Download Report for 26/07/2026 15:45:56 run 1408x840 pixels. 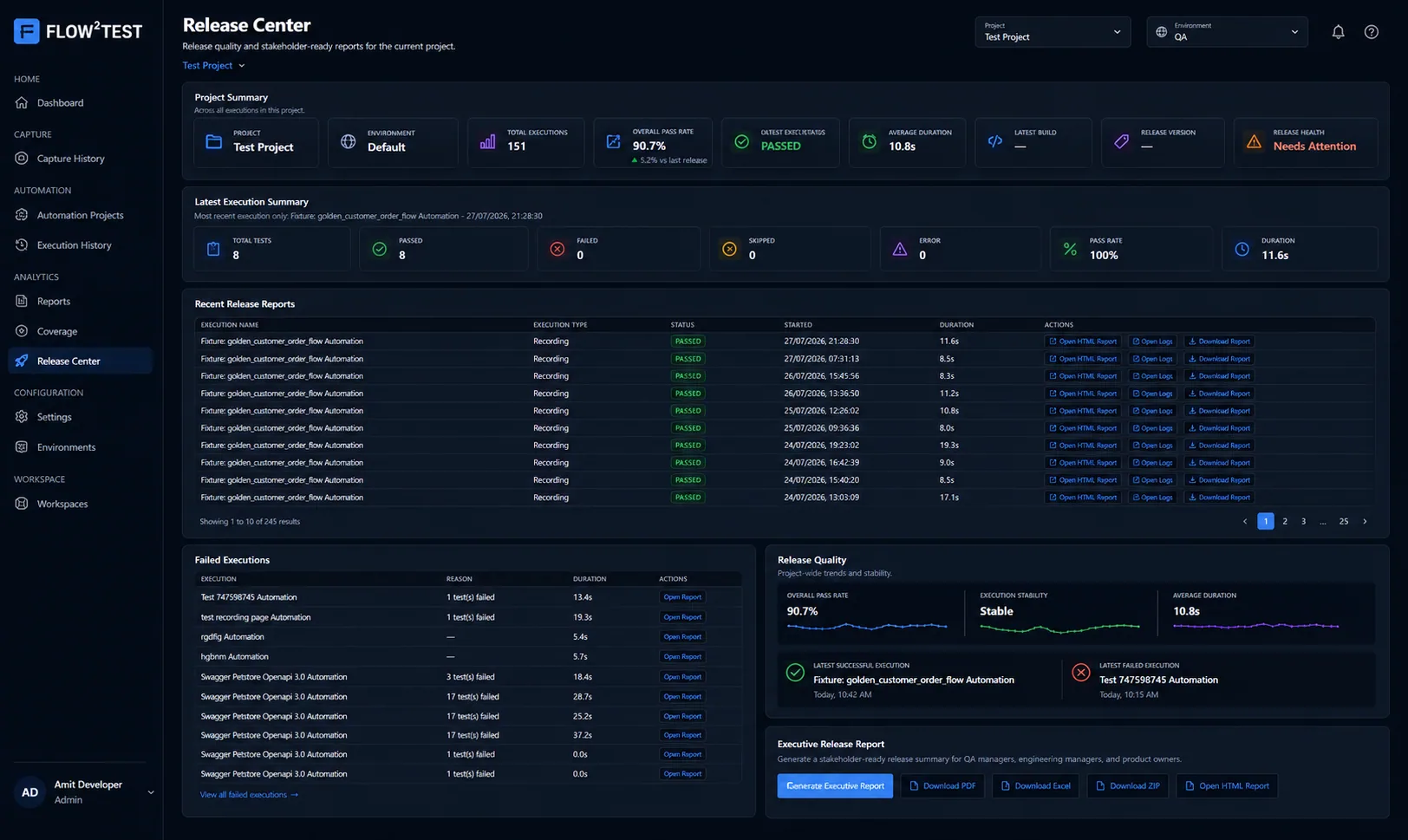pos(1219,376)
